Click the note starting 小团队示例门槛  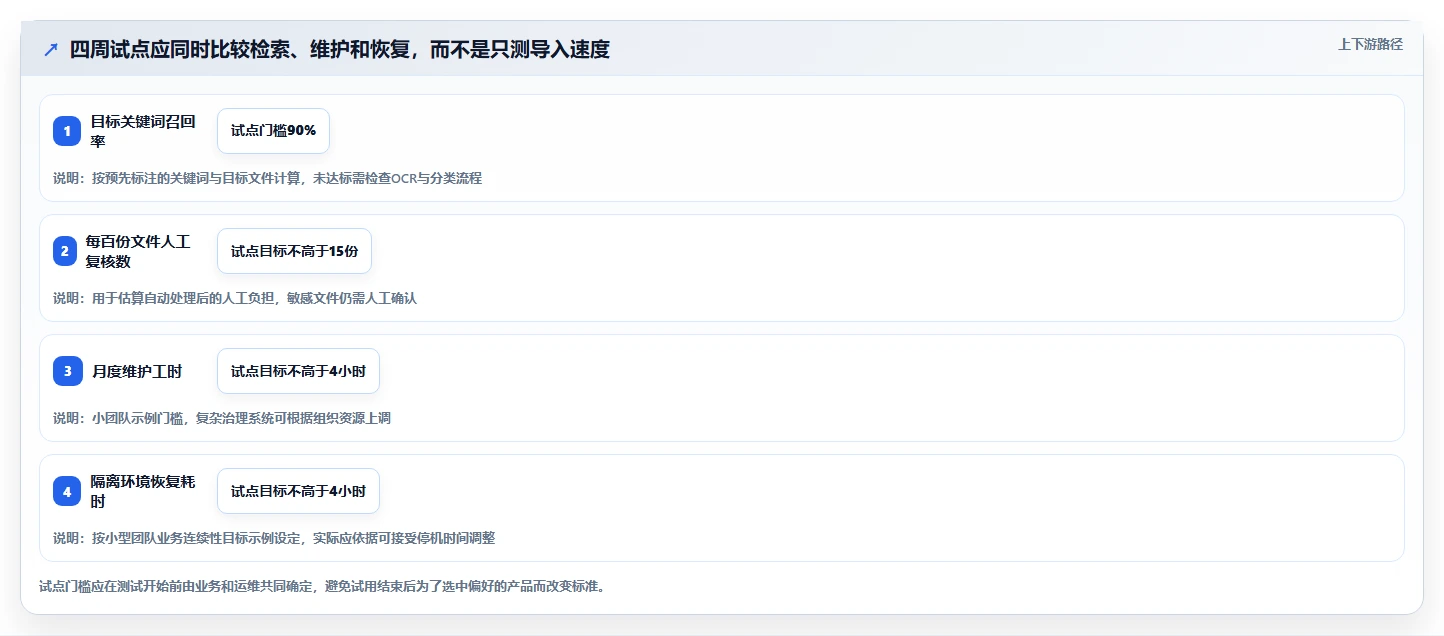pos(222,418)
